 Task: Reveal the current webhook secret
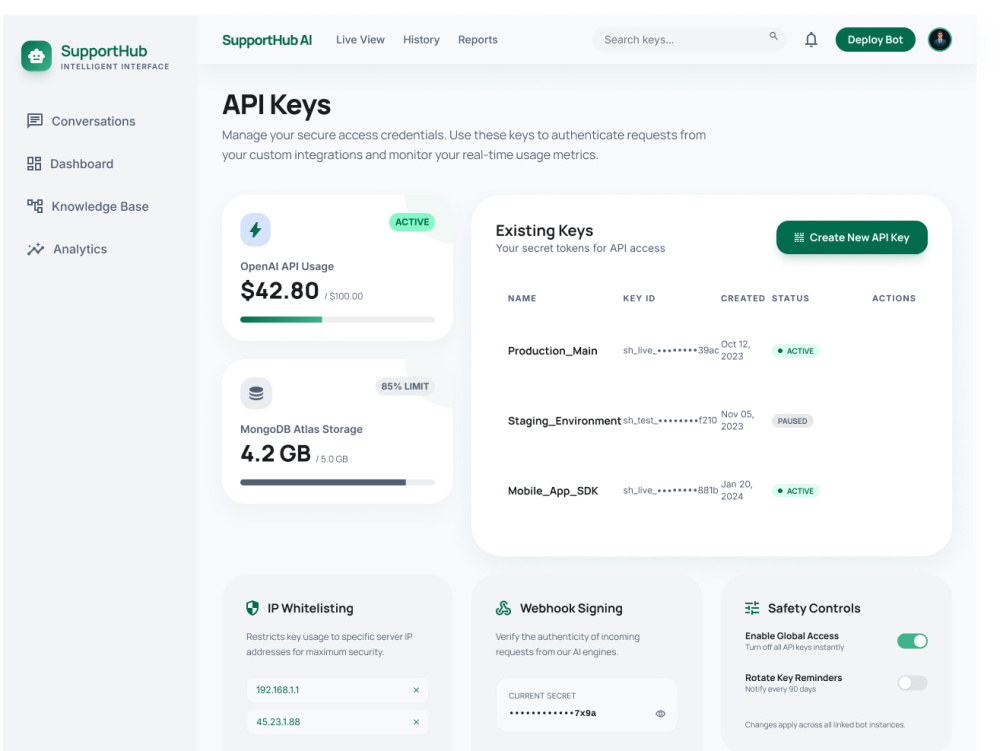click(x=660, y=713)
